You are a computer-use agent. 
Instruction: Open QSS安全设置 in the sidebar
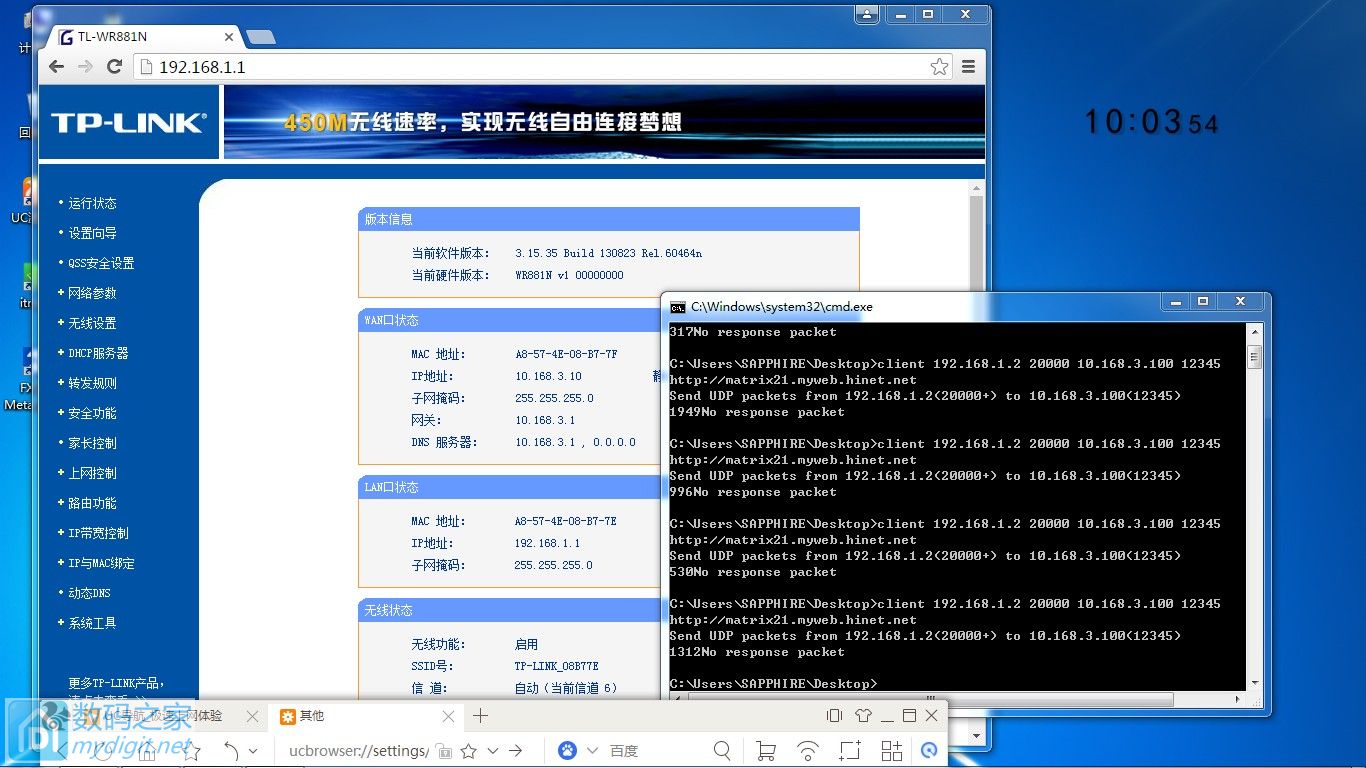click(x=101, y=263)
